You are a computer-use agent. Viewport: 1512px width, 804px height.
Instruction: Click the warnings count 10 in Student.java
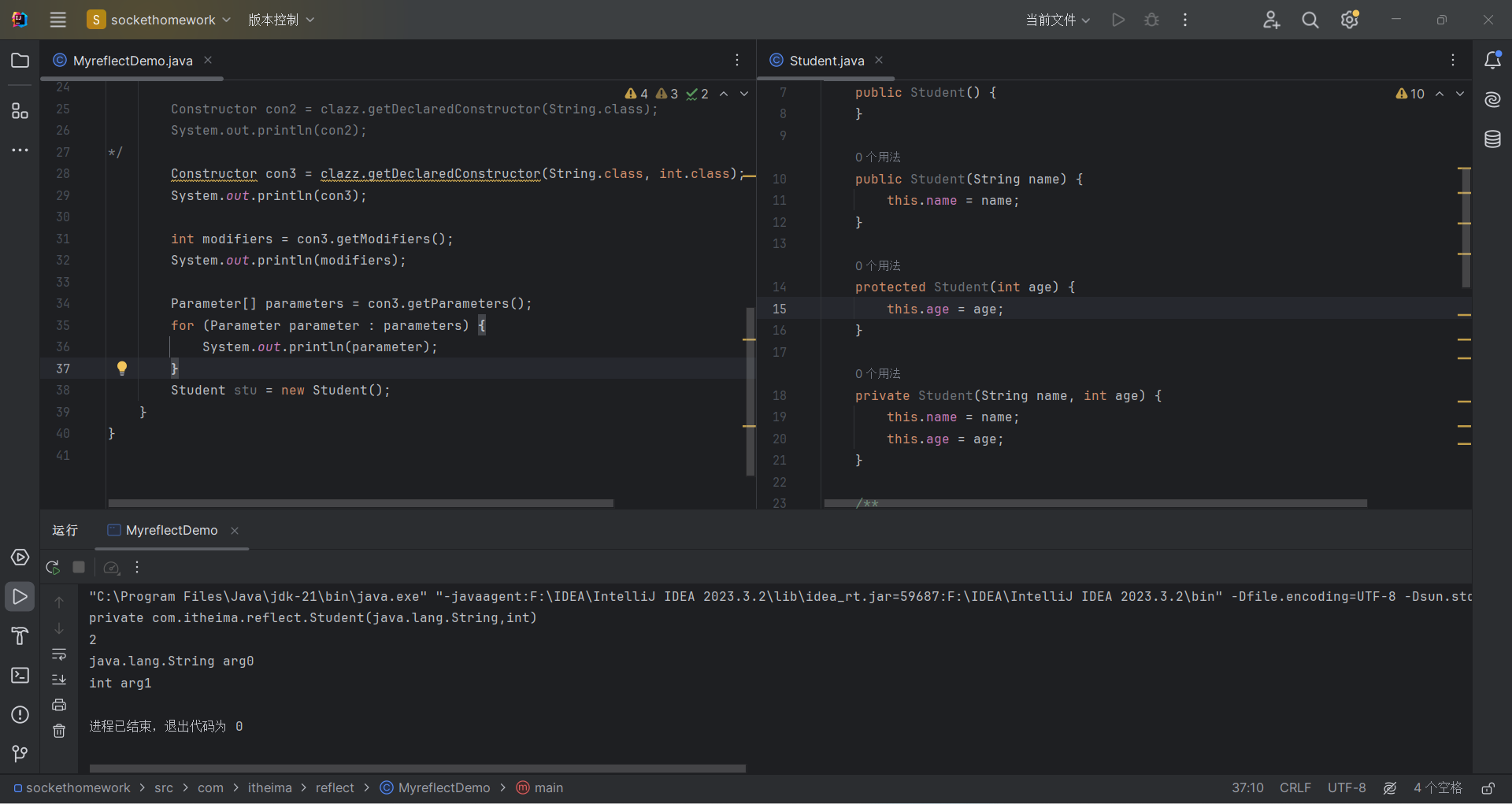pyautogui.click(x=1410, y=94)
